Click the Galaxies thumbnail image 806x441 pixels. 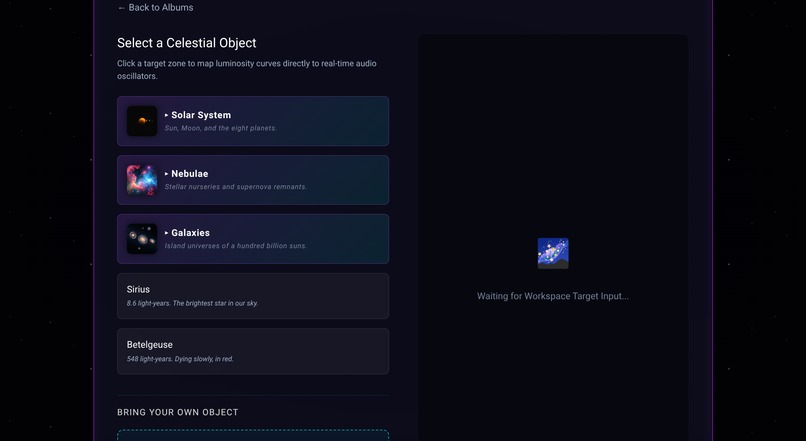[142, 239]
